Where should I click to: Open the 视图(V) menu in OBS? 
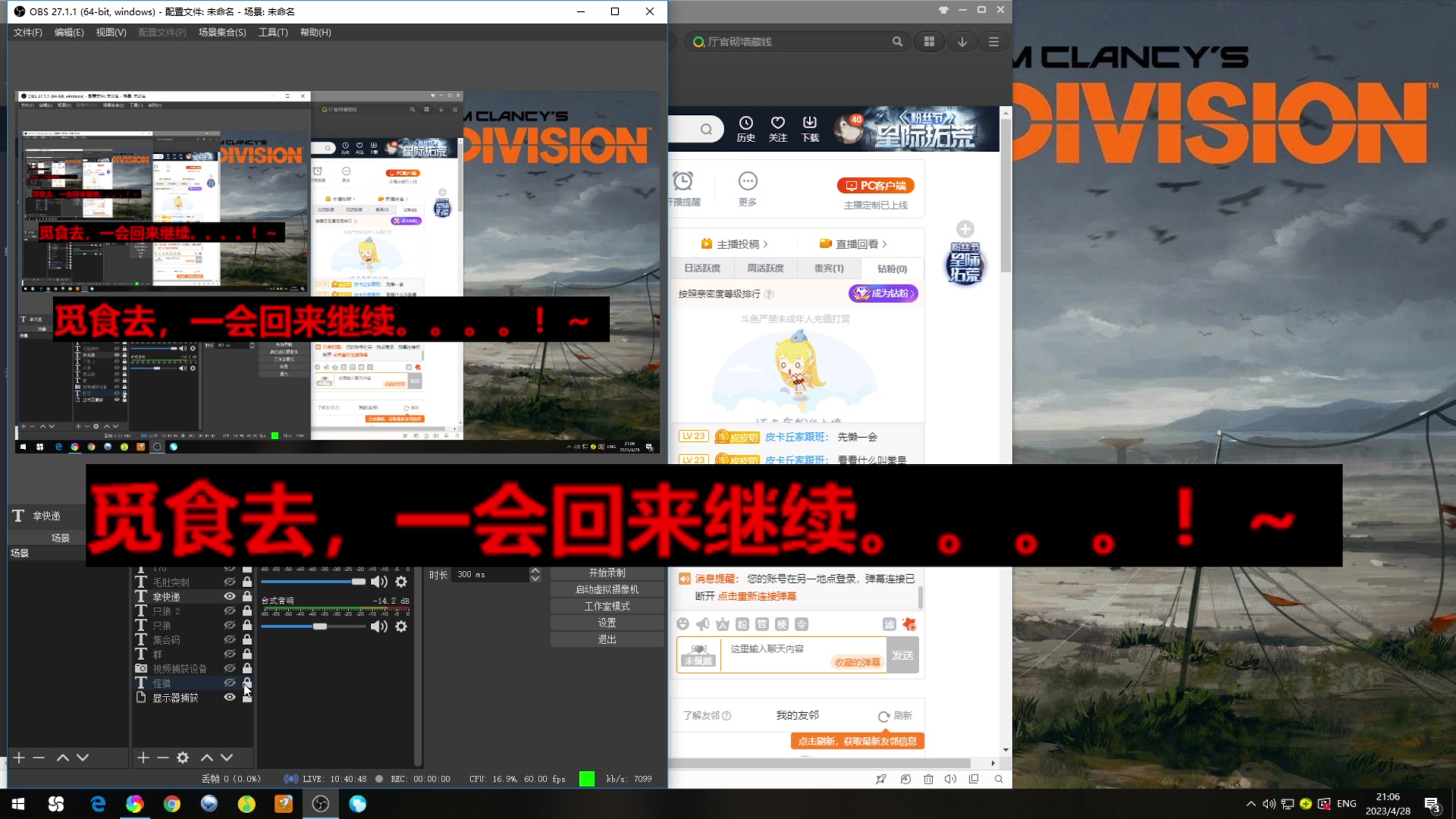pos(111,32)
